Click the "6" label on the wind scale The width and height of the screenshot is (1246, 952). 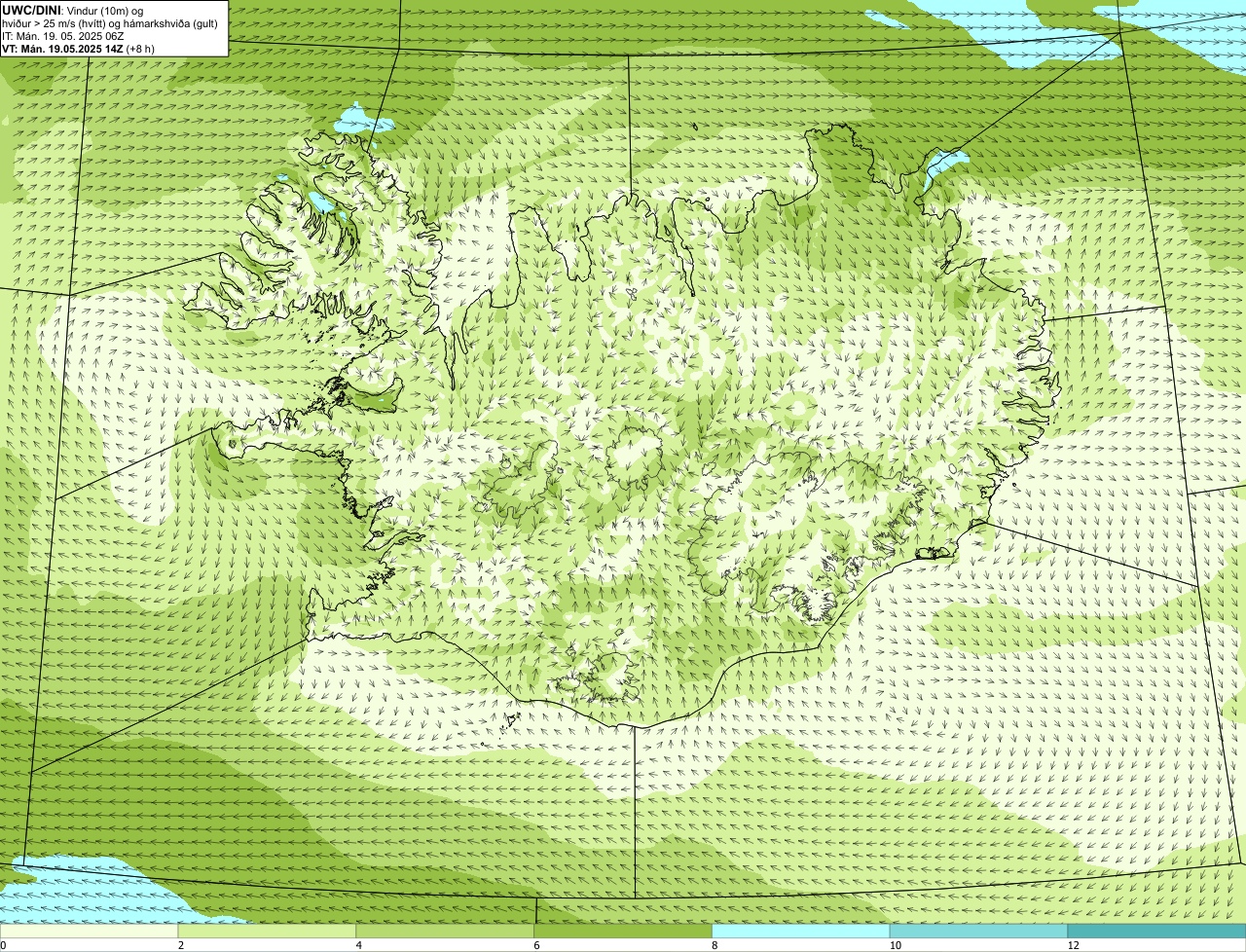[x=537, y=945]
